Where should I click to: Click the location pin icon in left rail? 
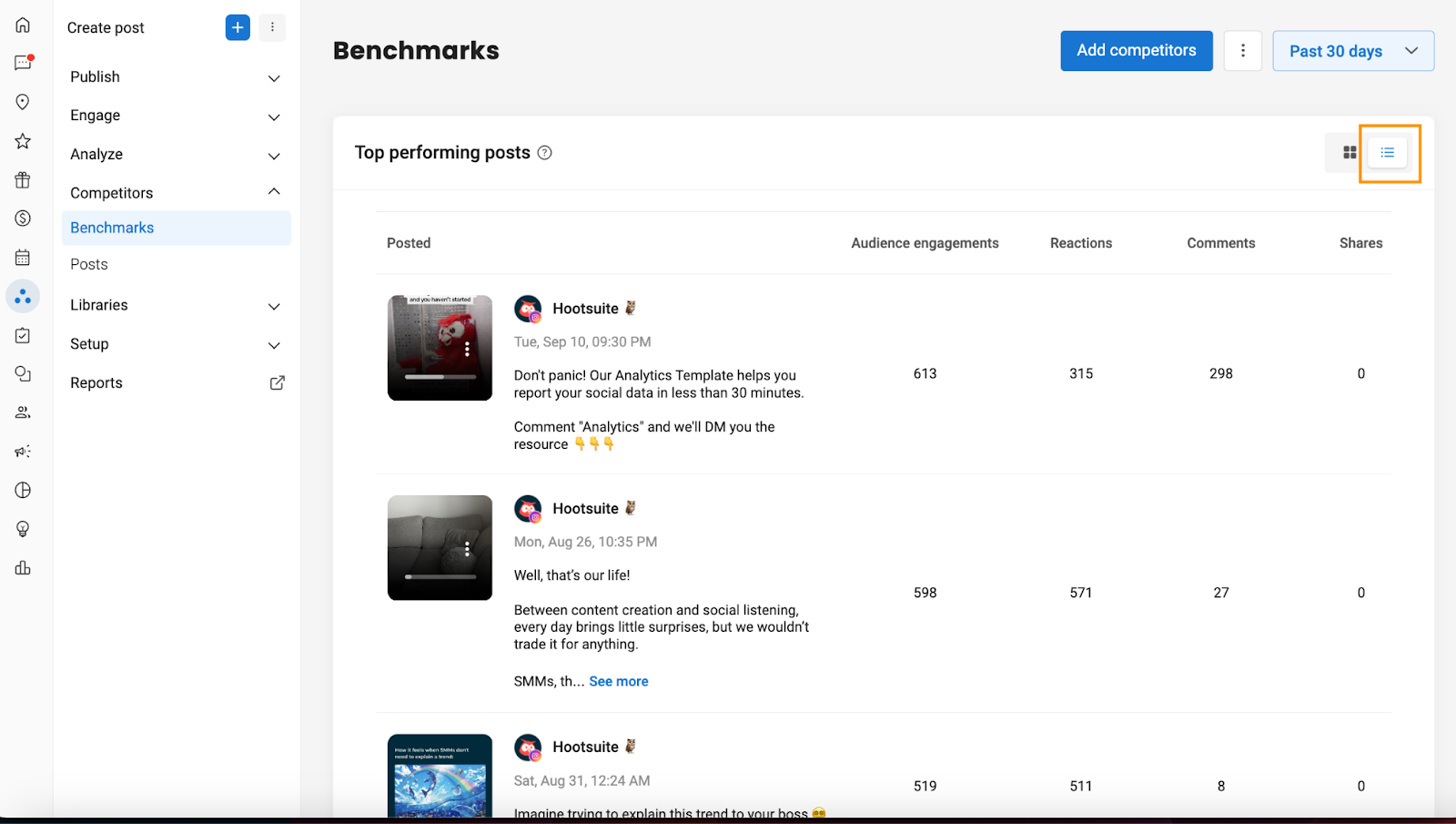click(23, 102)
